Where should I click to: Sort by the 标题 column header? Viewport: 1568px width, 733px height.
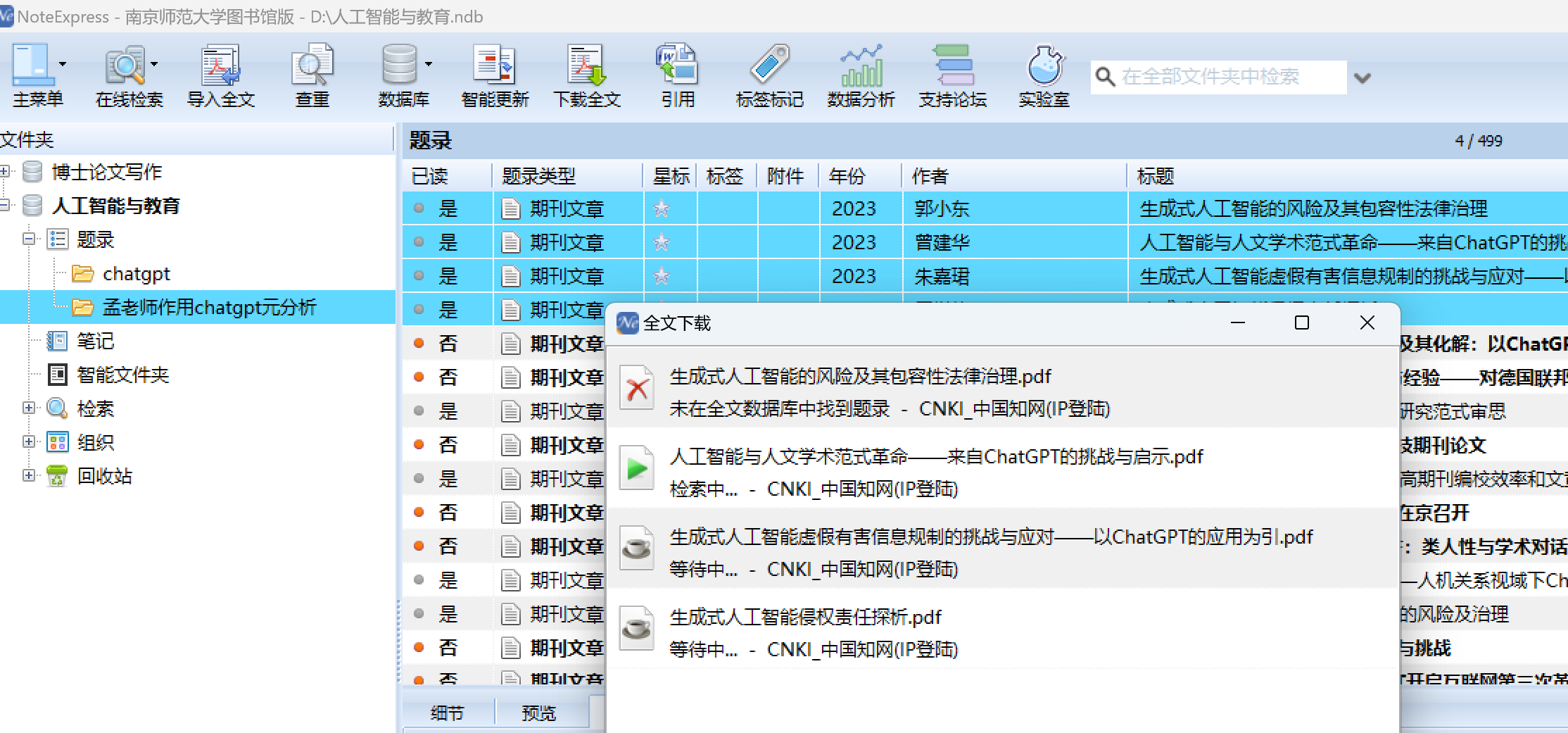(1348, 176)
